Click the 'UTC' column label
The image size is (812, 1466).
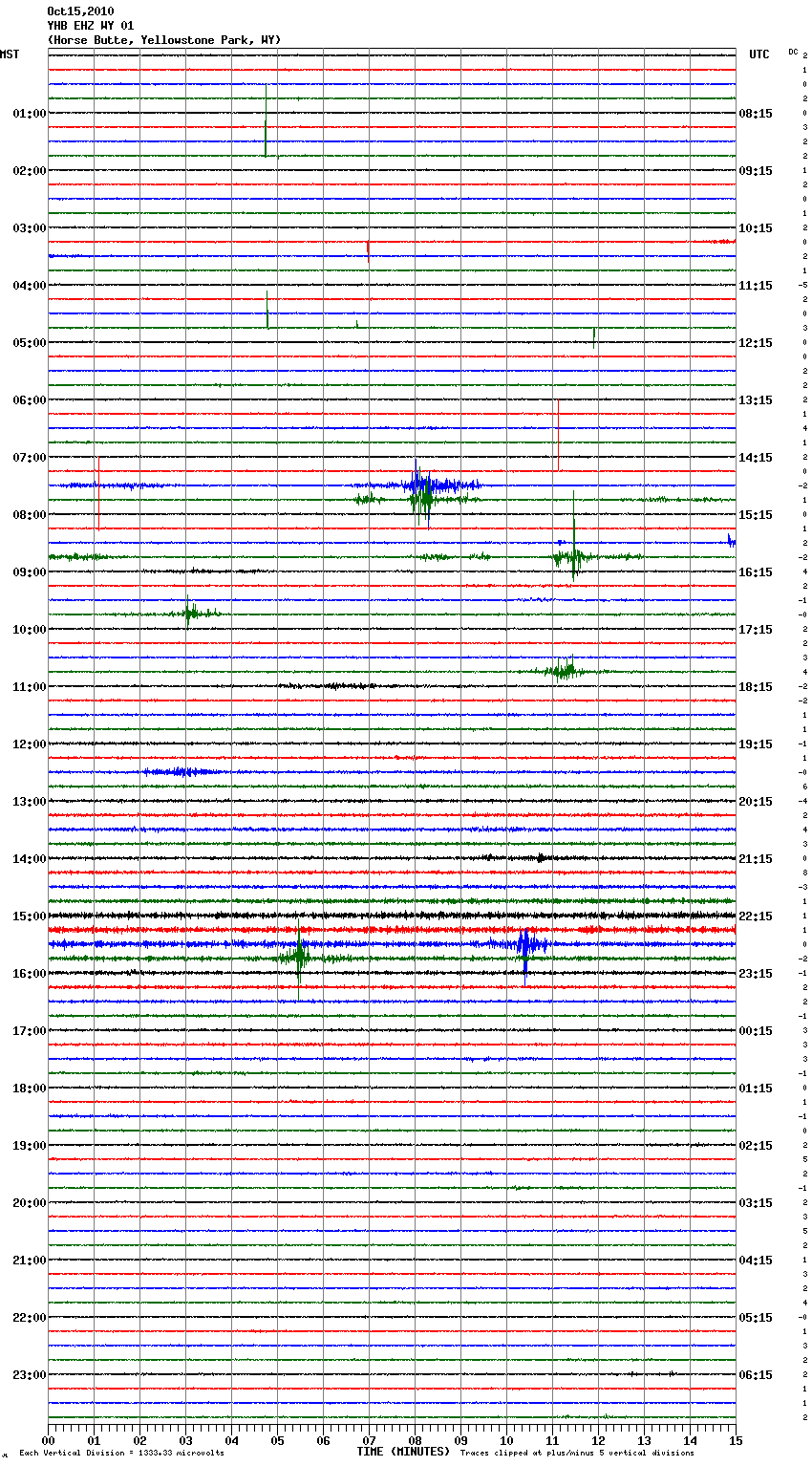coord(759,54)
